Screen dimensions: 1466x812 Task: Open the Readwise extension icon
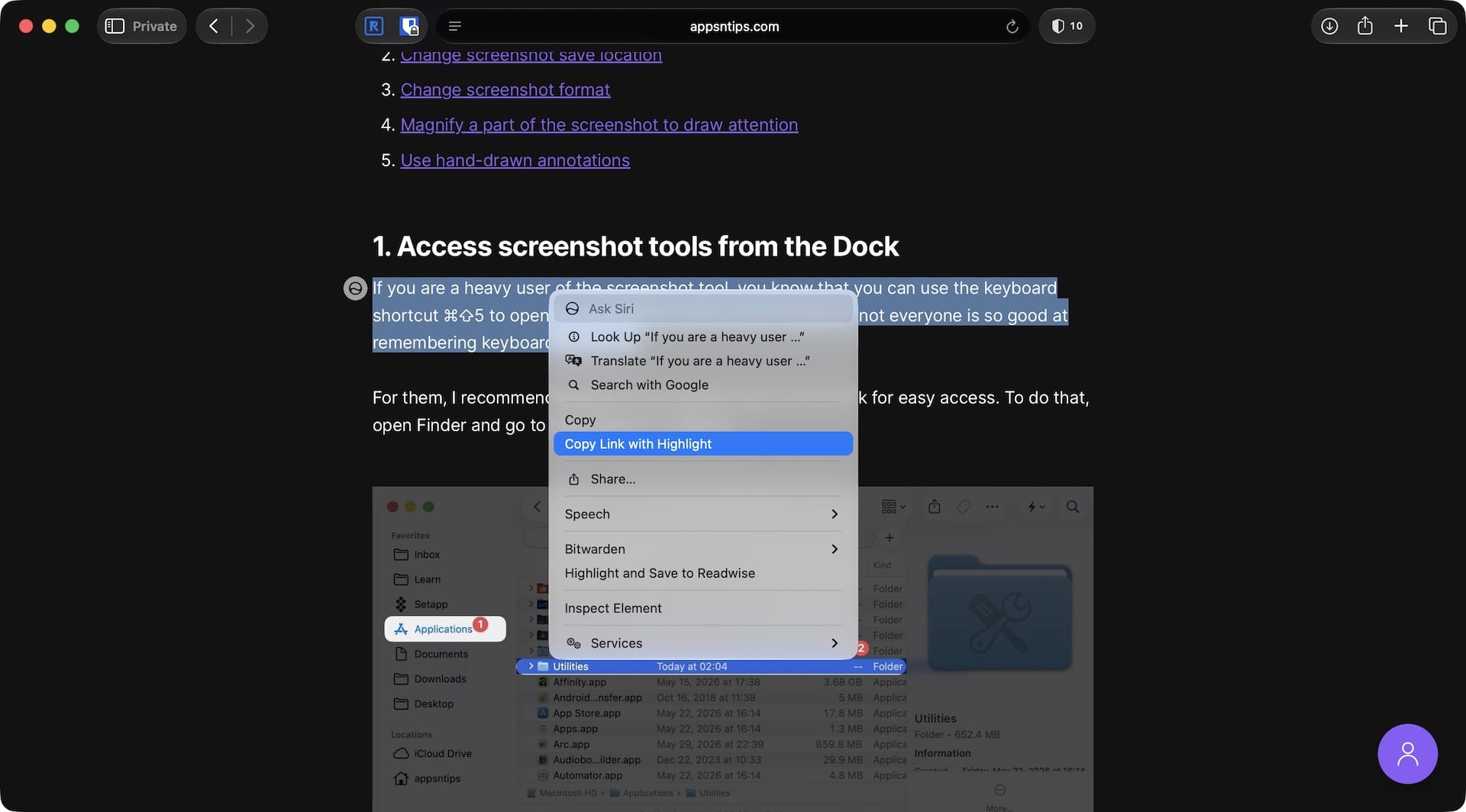coord(373,26)
